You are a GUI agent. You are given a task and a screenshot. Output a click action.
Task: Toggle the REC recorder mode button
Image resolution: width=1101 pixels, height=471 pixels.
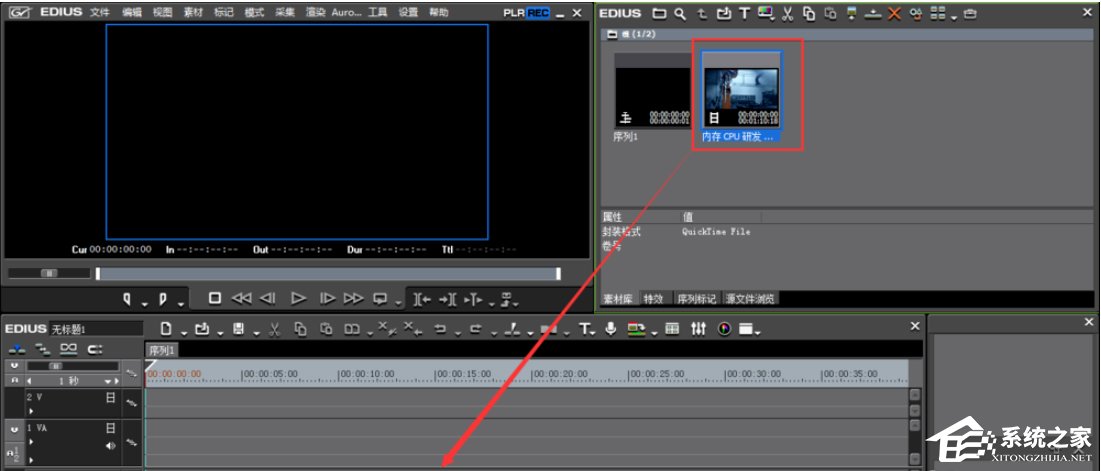538,12
